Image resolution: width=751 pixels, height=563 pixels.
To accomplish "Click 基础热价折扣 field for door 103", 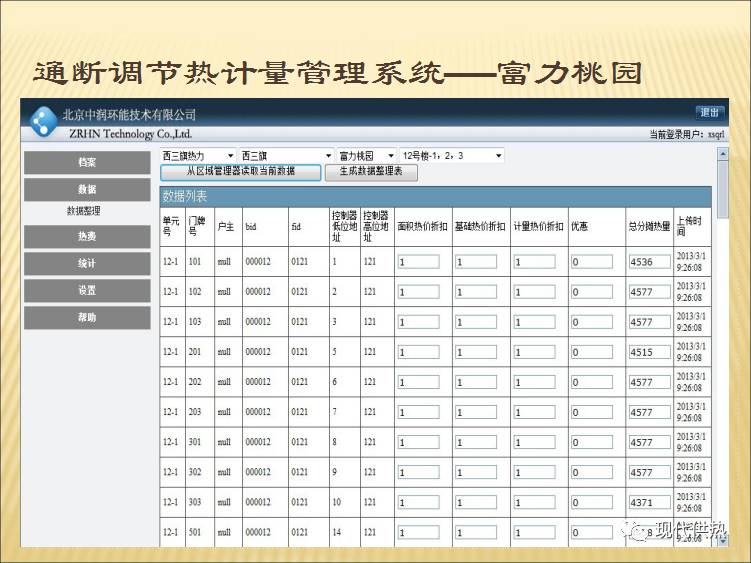I will (x=476, y=322).
